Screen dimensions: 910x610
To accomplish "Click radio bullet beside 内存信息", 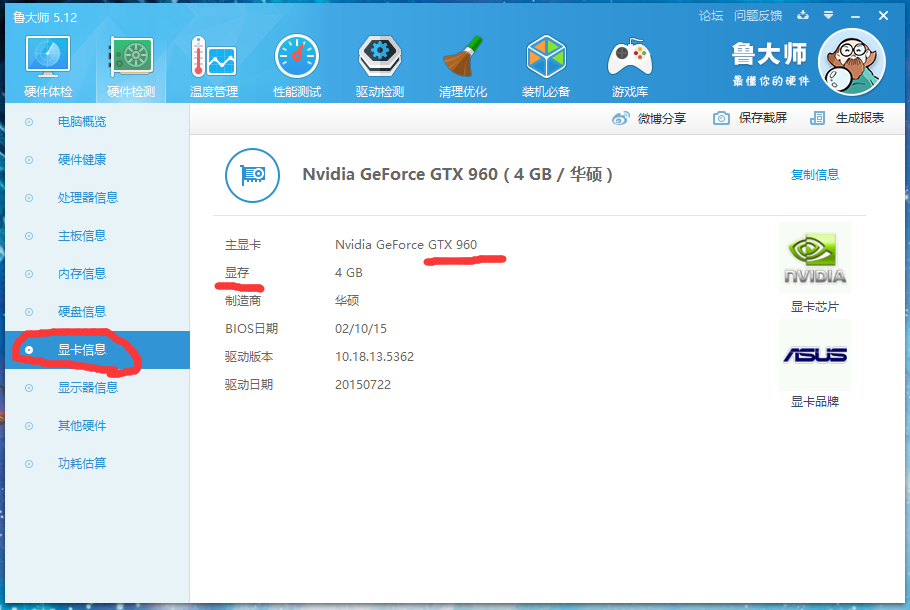I will coord(29,274).
